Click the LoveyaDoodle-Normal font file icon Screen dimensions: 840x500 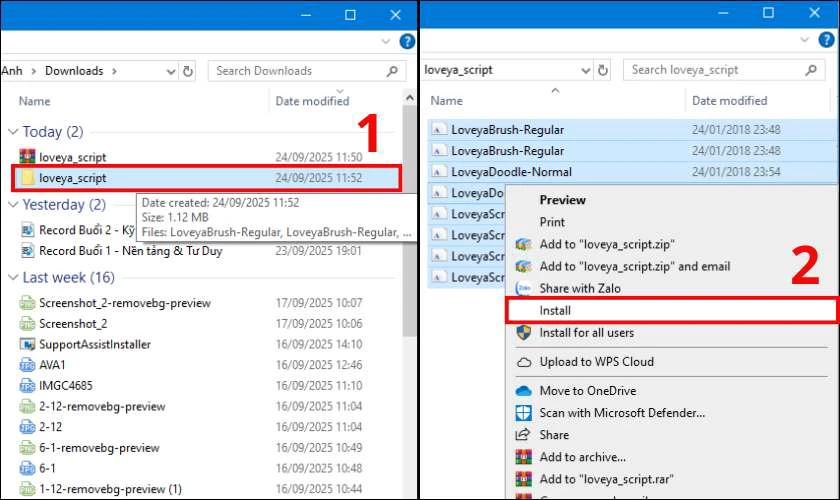(439, 171)
